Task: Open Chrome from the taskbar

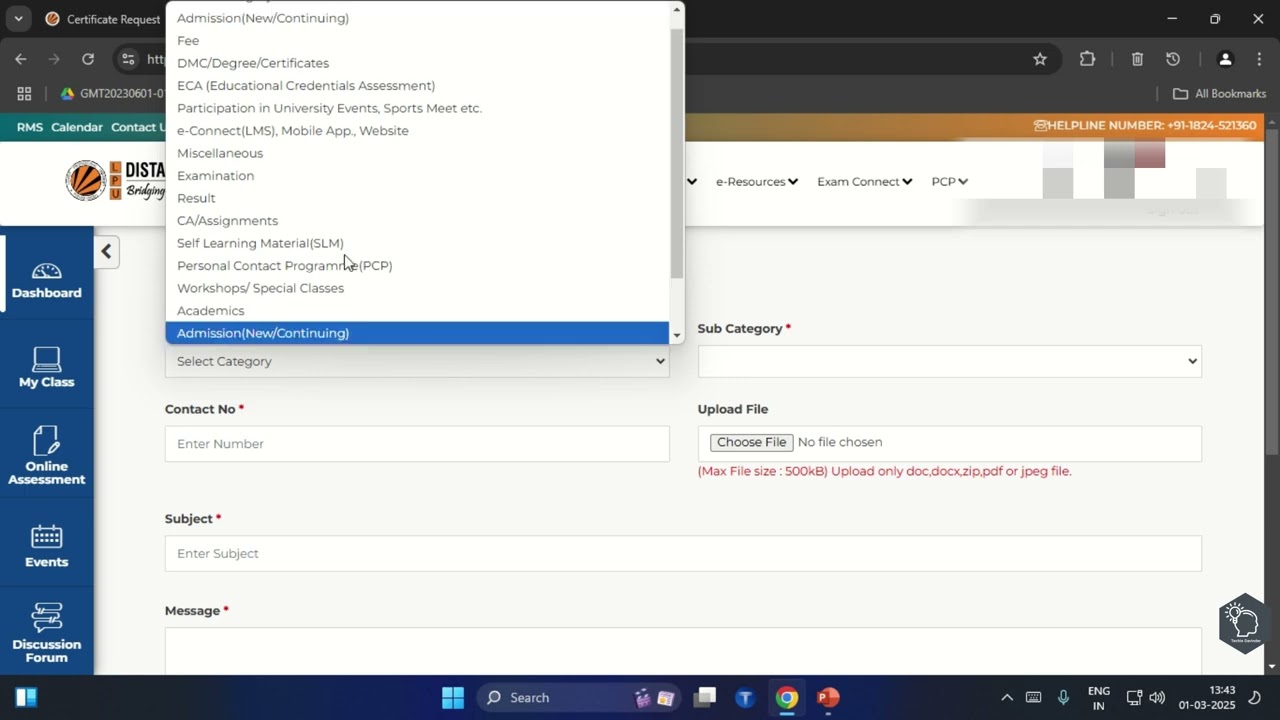Action: 787,697
